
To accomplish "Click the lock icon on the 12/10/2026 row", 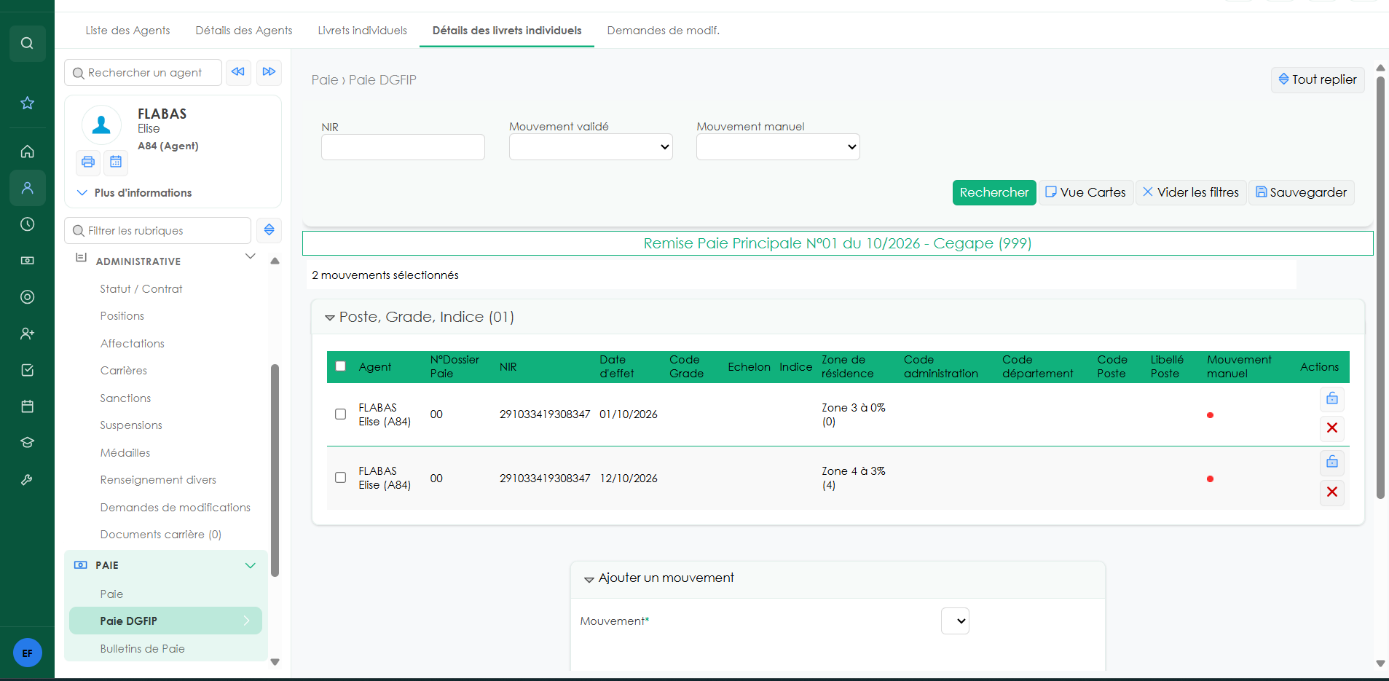I will (1332, 462).
